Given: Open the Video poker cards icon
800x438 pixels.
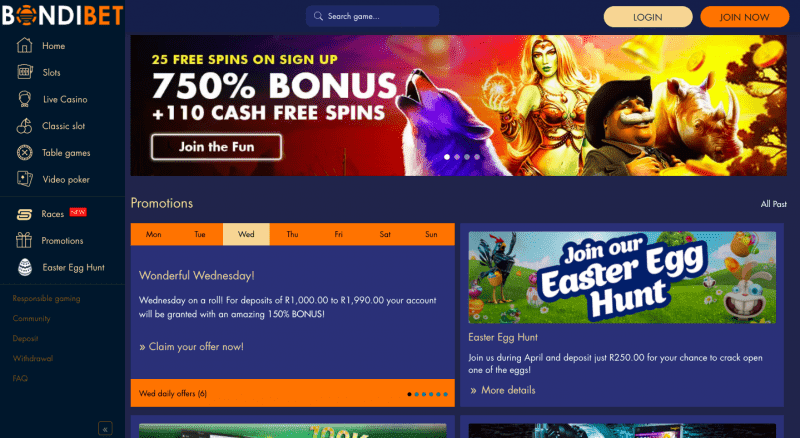Looking at the screenshot, I should (24, 179).
